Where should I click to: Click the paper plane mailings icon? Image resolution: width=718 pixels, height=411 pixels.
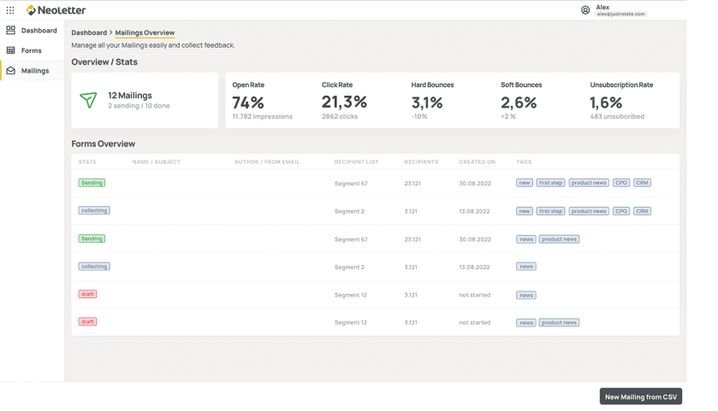[88, 100]
